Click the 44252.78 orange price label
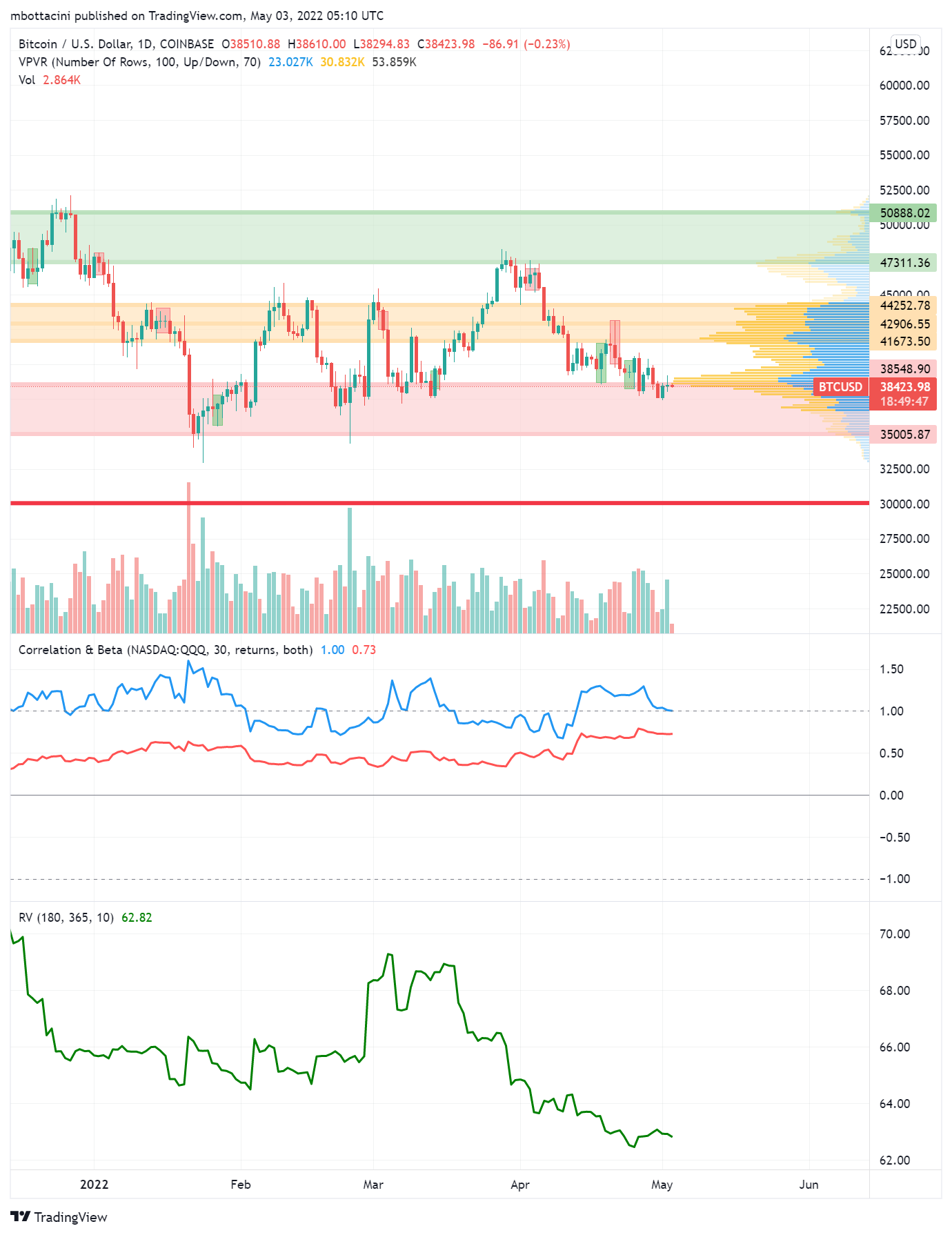 click(x=904, y=306)
